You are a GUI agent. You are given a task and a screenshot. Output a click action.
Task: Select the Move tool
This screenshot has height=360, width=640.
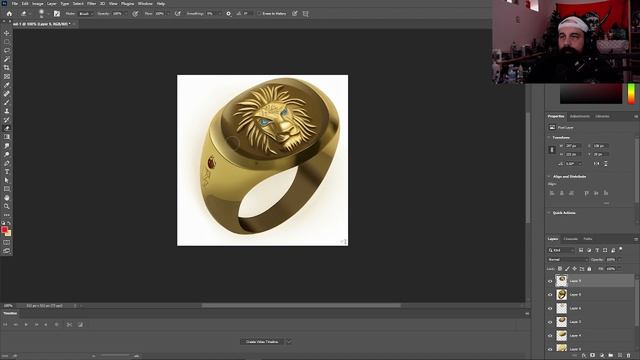(x=7, y=33)
